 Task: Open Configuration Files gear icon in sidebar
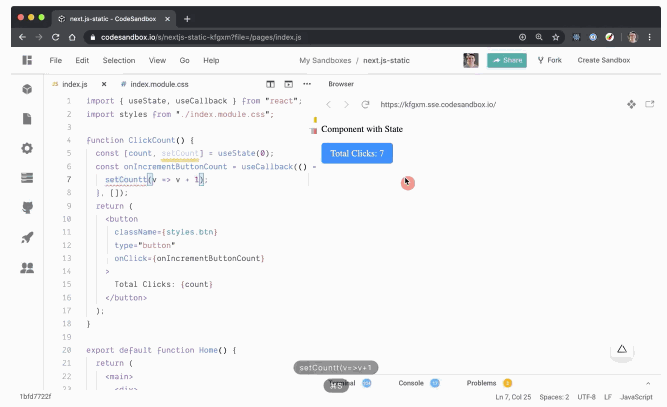pos(27,148)
